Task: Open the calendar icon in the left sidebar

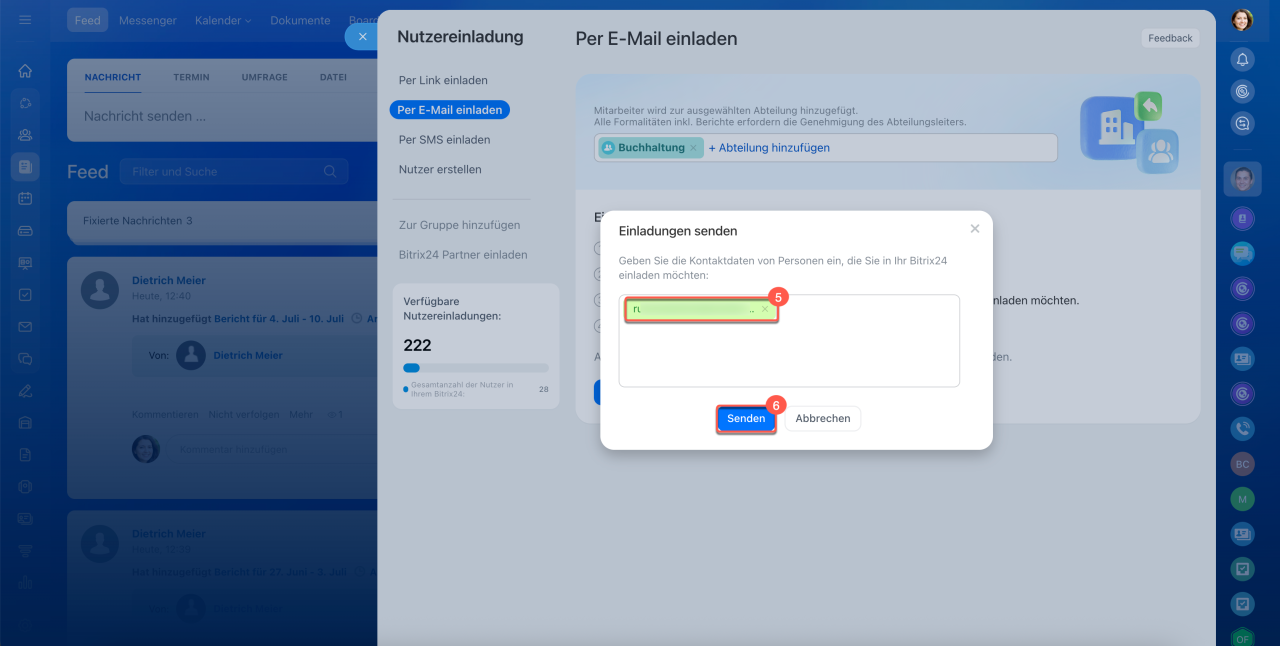Action: (25, 199)
